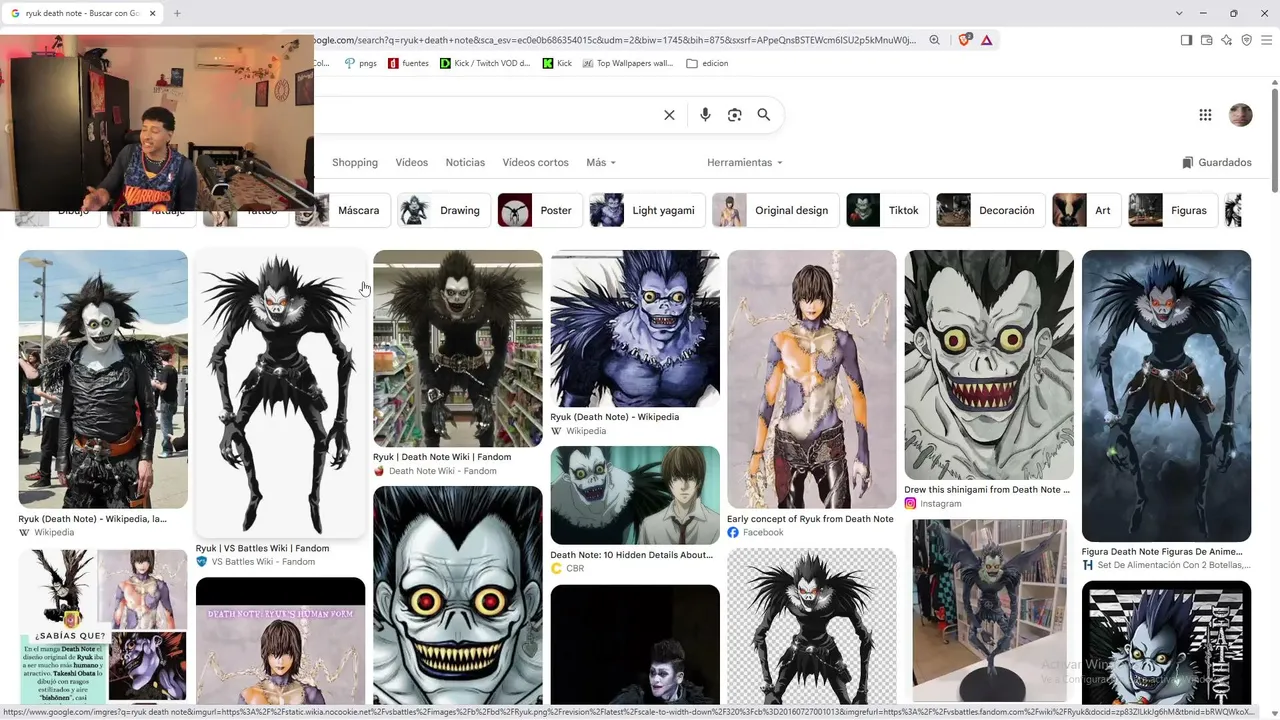Open the Figura Death Note figure image
Viewport: 1280px width, 720px height.
pyautogui.click(x=1166, y=395)
